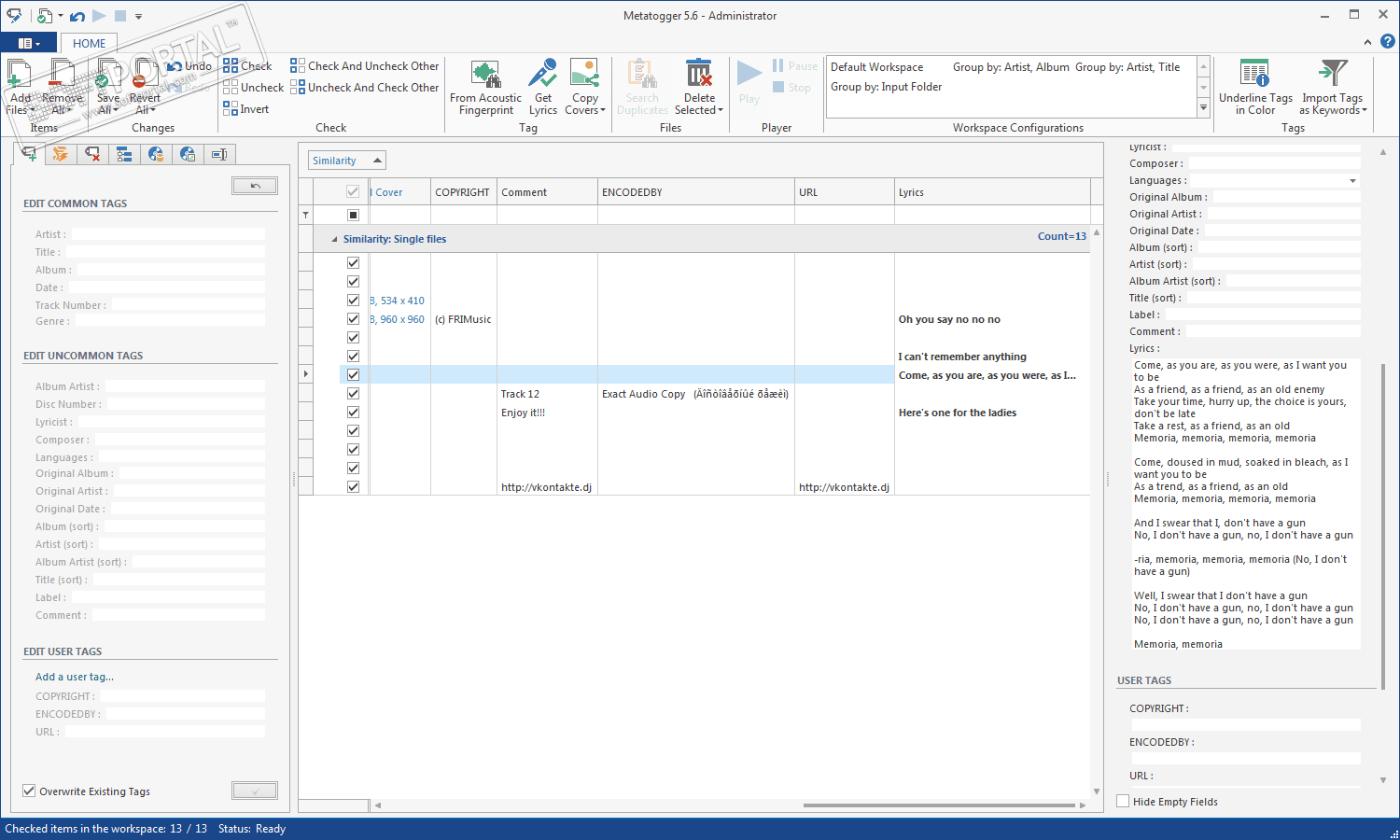Open the fifth left-panel tab with globe icon
This screenshot has height=840, width=1400.
(x=156, y=154)
